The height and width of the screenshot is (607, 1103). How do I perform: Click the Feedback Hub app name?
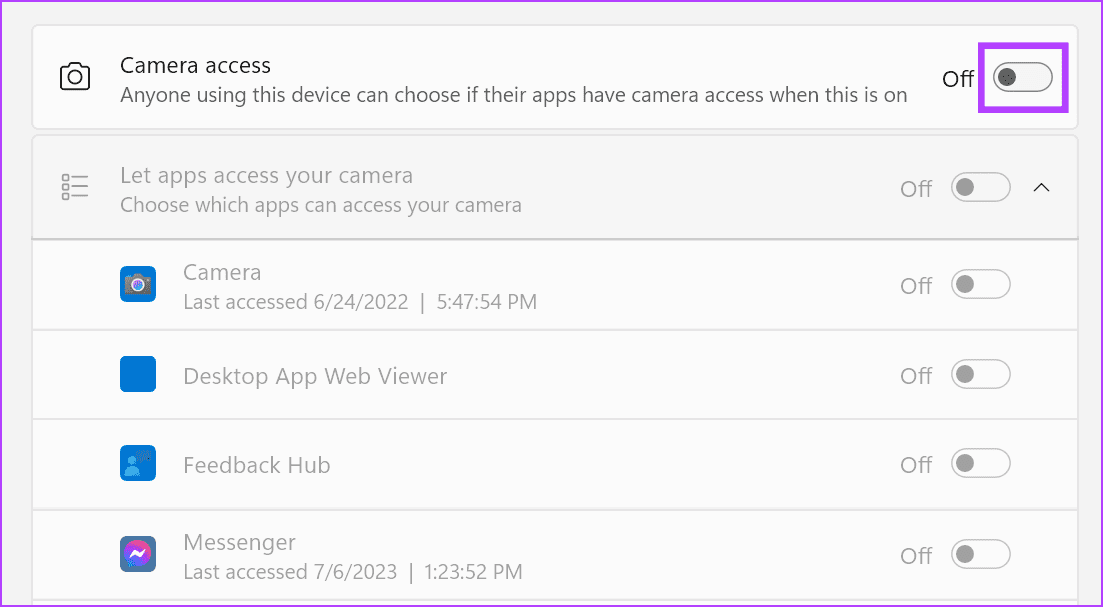(256, 465)
